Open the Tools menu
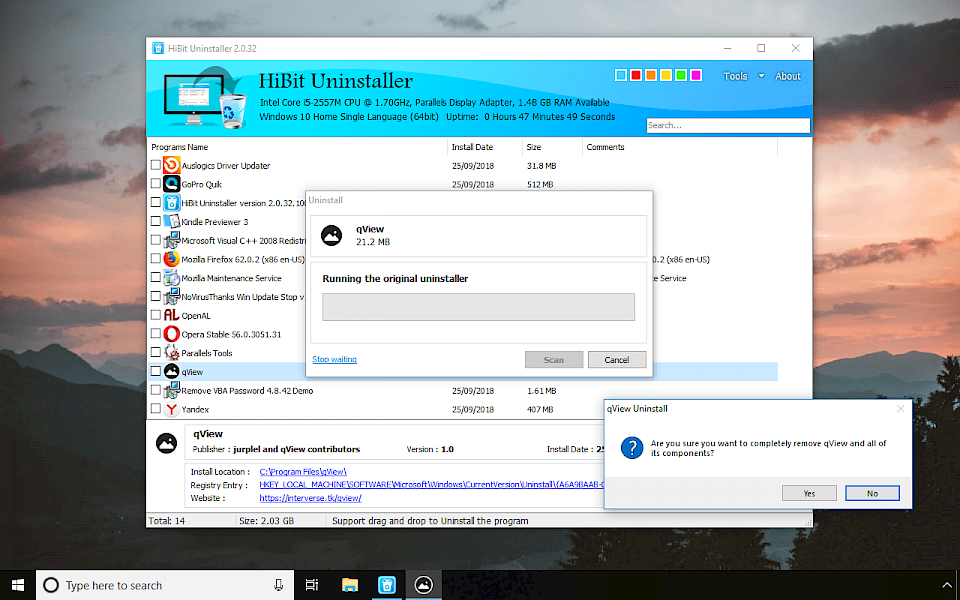 coord(735,76)
